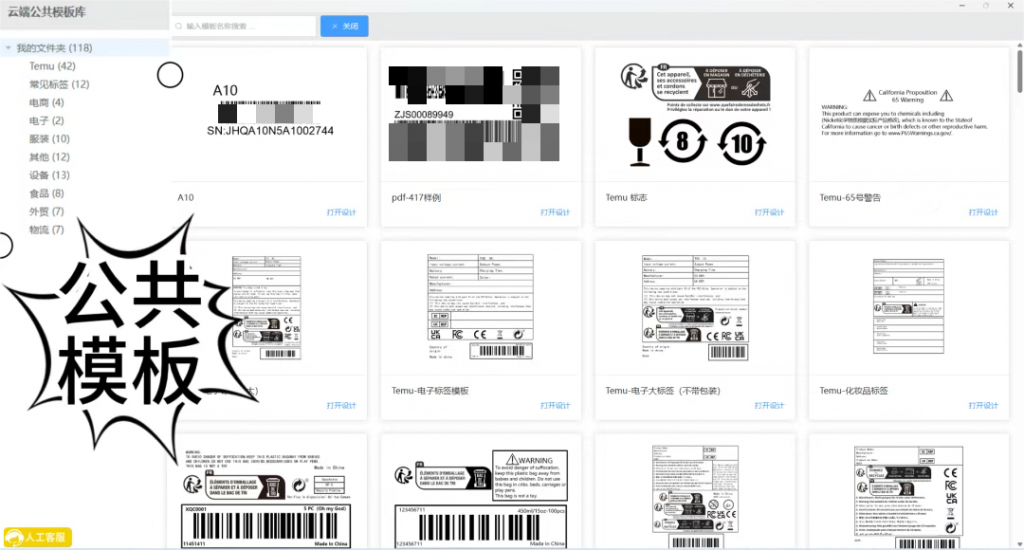Click the blue 关闭 button
The width and height of the screenshot is (1024, 550).
344,26
